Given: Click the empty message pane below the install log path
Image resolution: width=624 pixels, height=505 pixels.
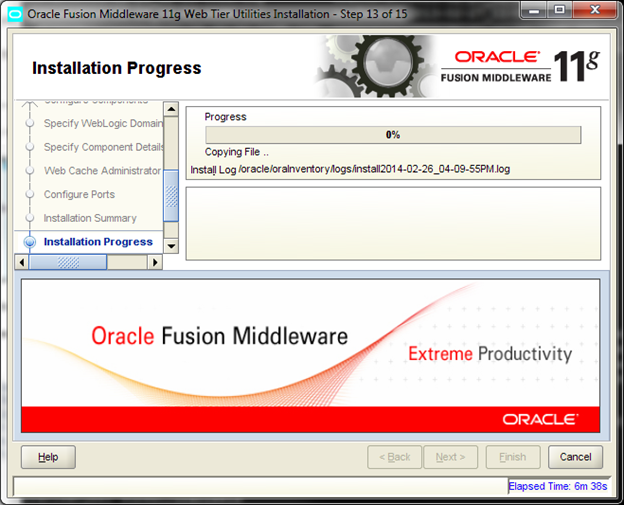Looking at the screenshot, I should [393, 223].
